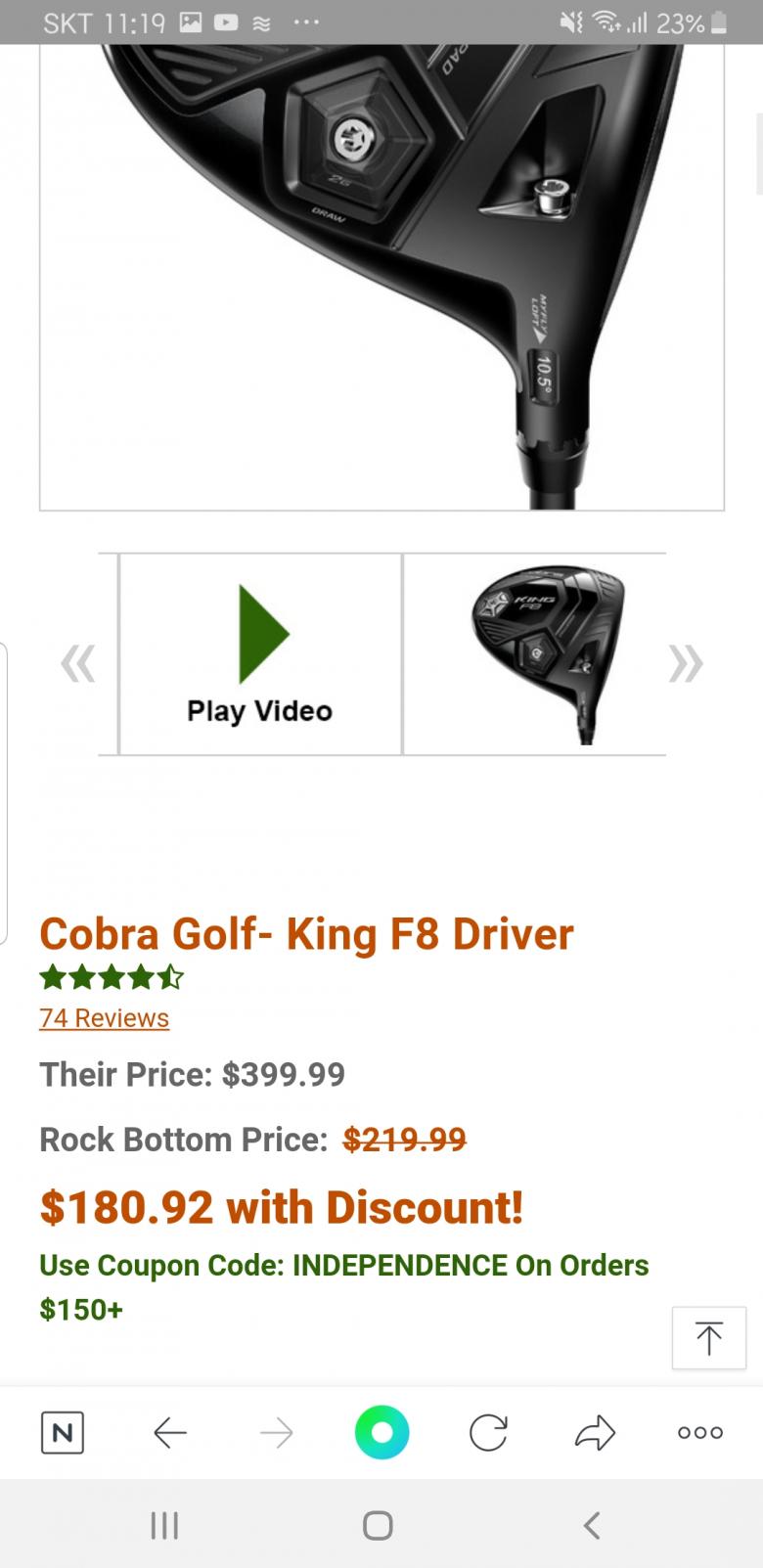The image size is (763, 1568).
Task: Play the product video
Action: pyautogui.click(x=260, y=654)
